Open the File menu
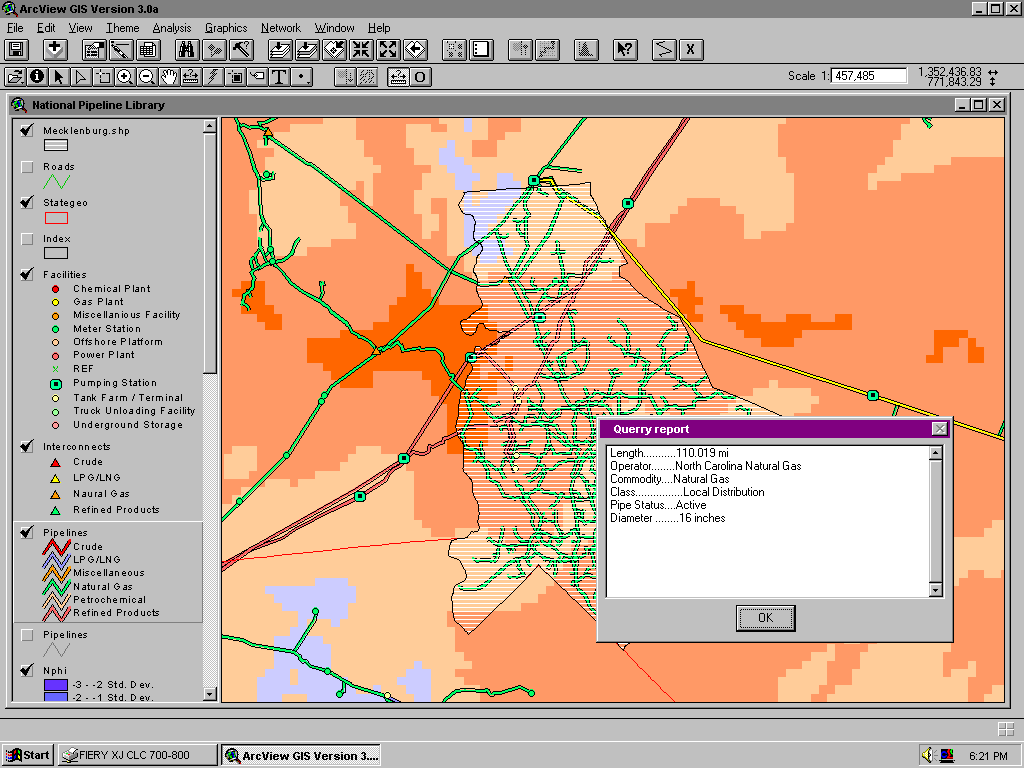The width and height of the screenshot is (1024, 768). click(15, 28)
